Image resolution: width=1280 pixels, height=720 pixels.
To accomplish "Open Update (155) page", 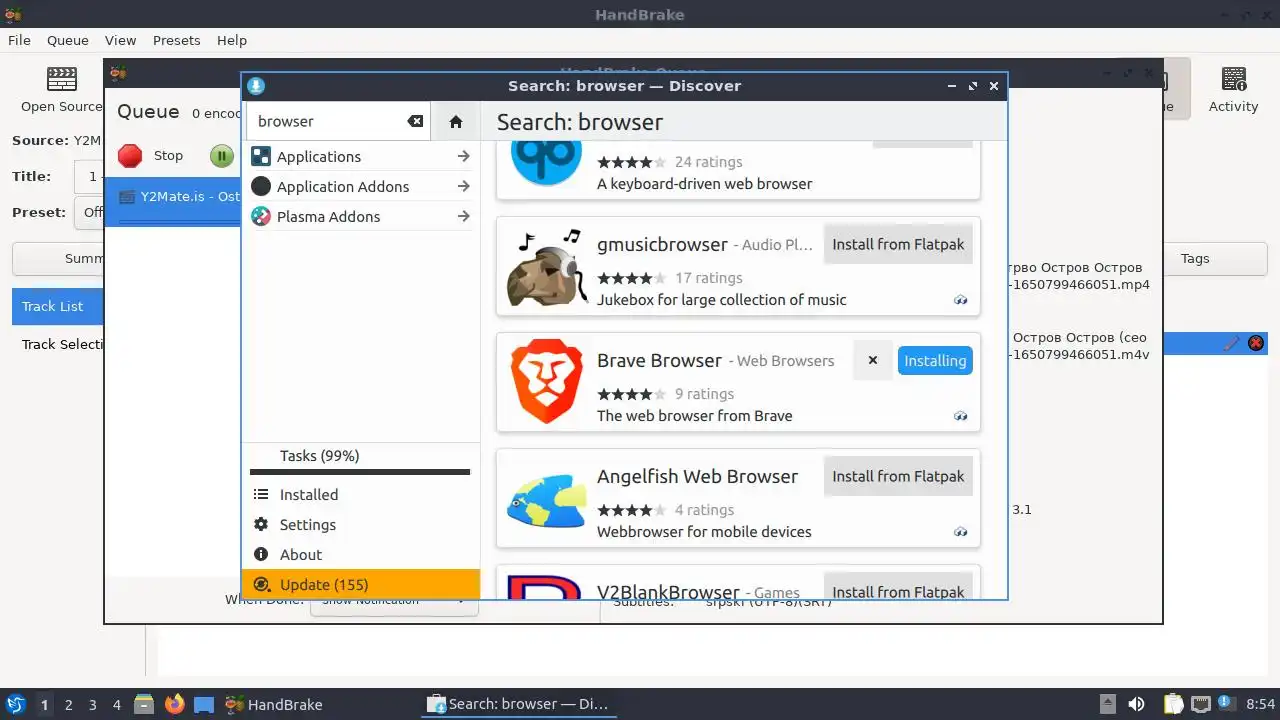I will (x=360, y=584).
